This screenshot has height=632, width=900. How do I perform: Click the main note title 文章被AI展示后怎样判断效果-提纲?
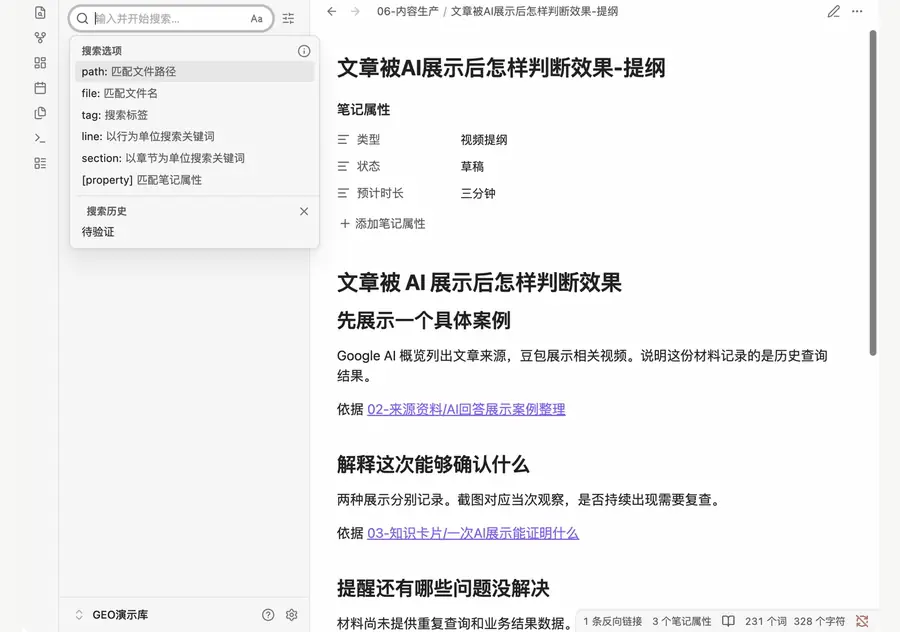(x=501, y=68)
